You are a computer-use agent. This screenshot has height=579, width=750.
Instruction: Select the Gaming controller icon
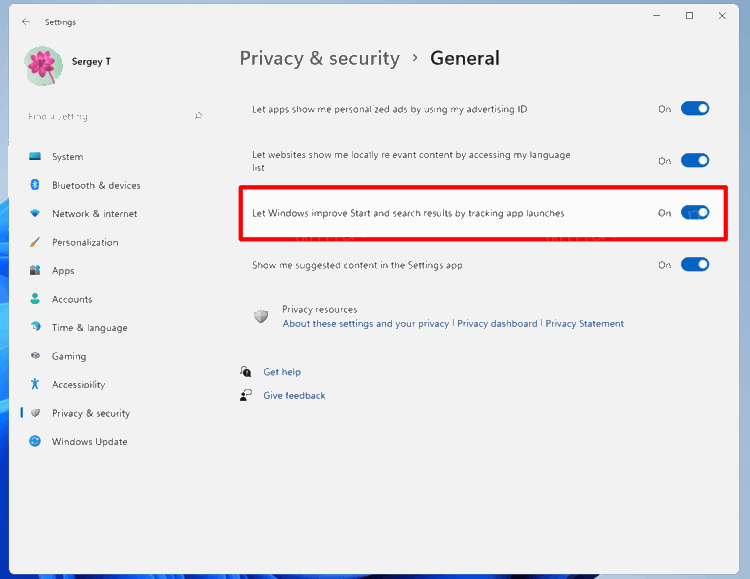click(35, 356)
